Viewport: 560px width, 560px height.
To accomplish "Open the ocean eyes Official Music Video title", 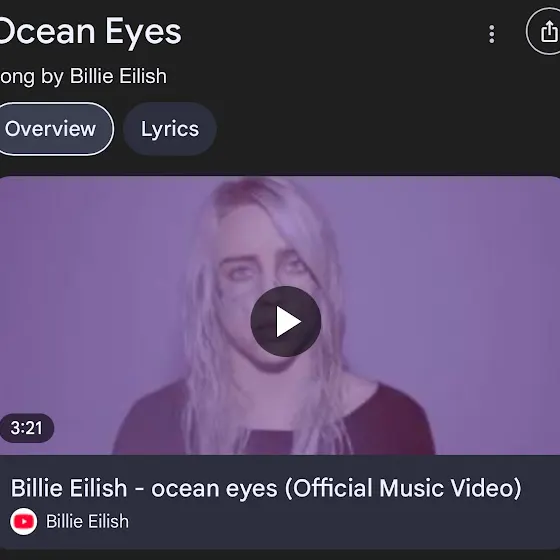I will (x=266, y=488).
